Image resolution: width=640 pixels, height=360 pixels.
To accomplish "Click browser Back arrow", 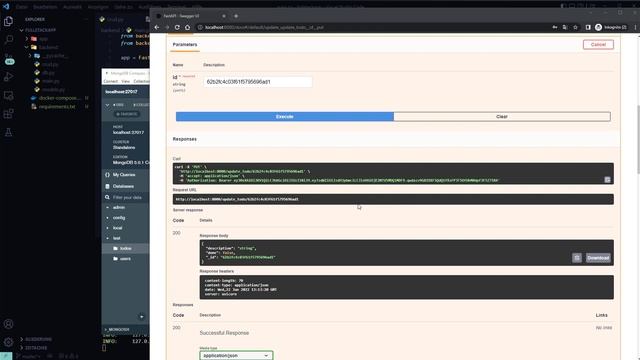I will [x=157, y=27].
